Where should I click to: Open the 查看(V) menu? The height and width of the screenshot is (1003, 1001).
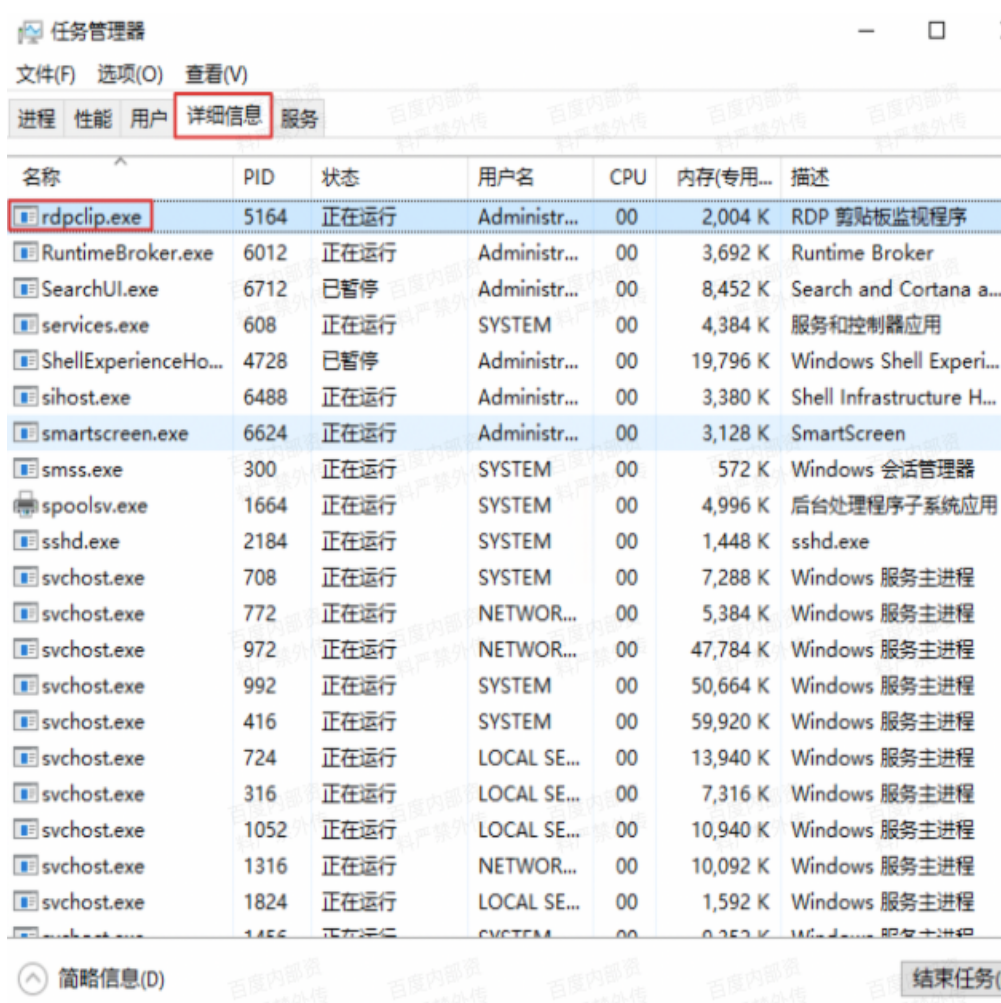pos(216,75)
